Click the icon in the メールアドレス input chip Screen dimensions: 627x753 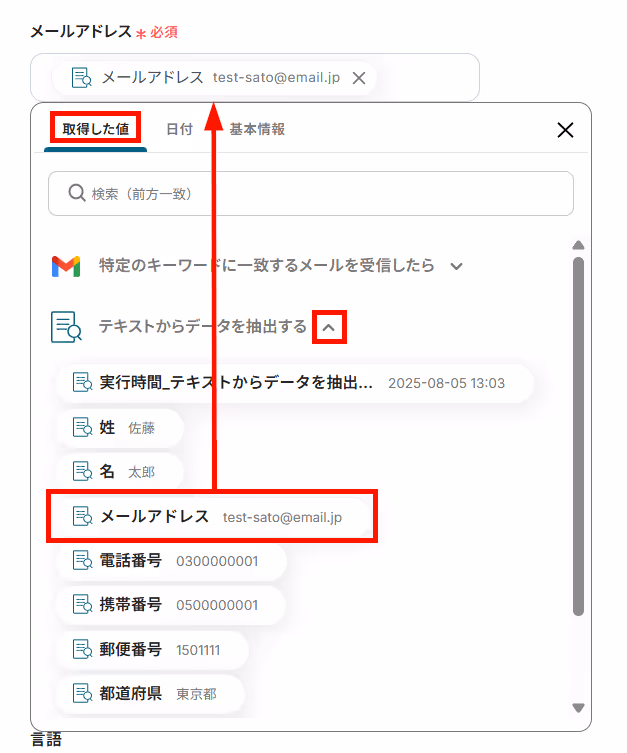81,77
